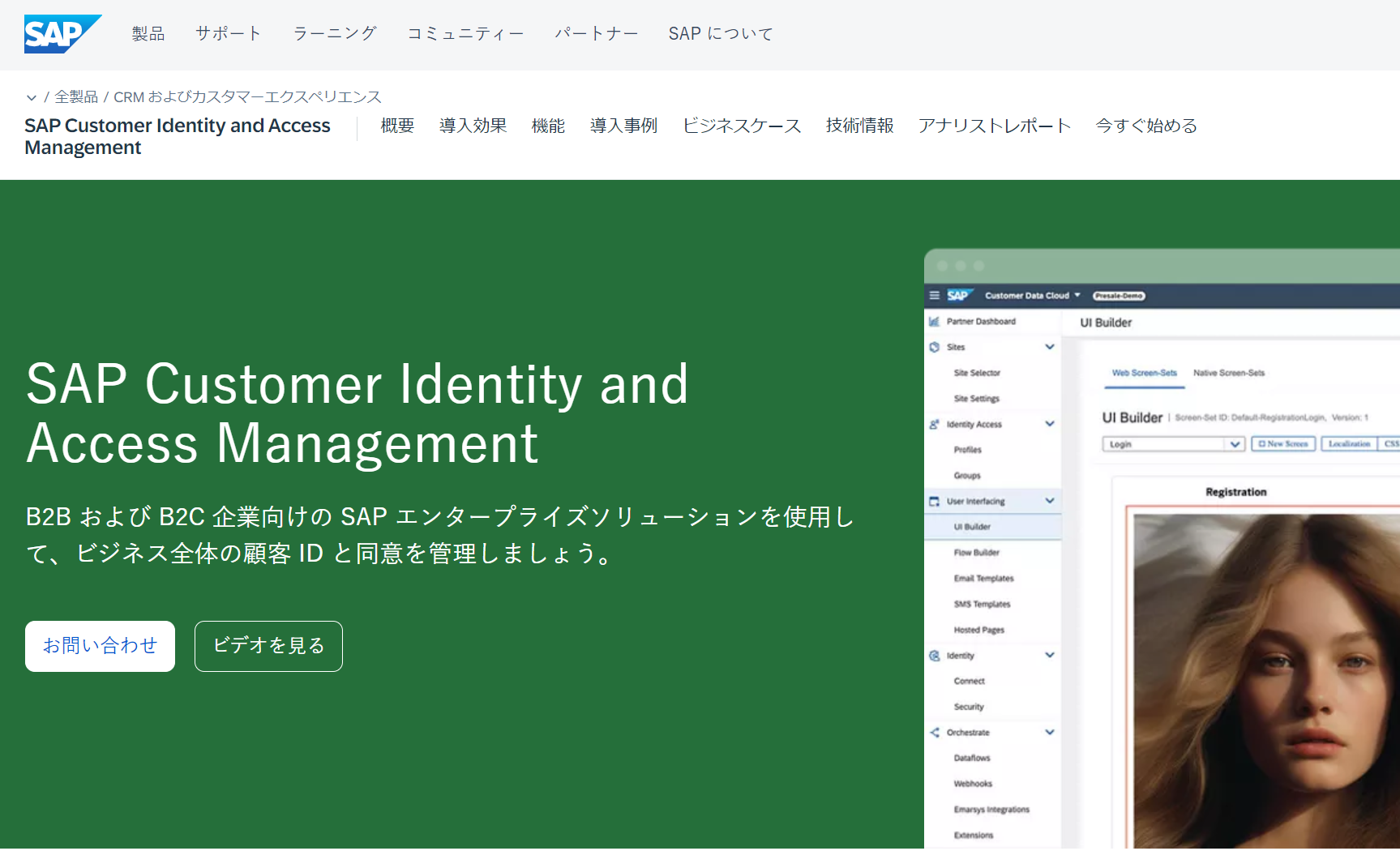This screenshot has height=851, width=1400.
Task: Click the ビデオを見る button
Action: point(268,646)
